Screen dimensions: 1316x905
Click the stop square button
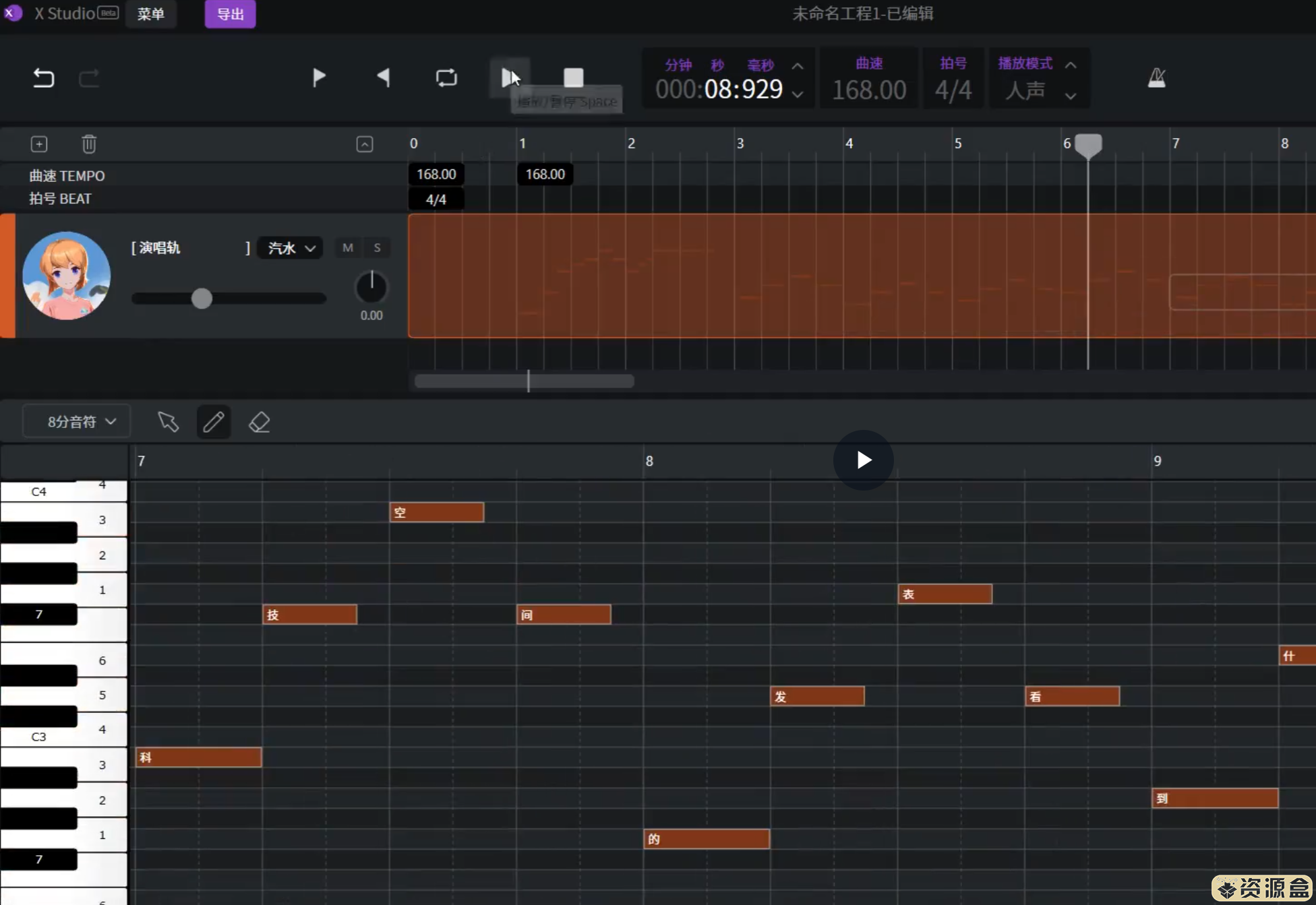pyautogui.click(x=574, y=77)
